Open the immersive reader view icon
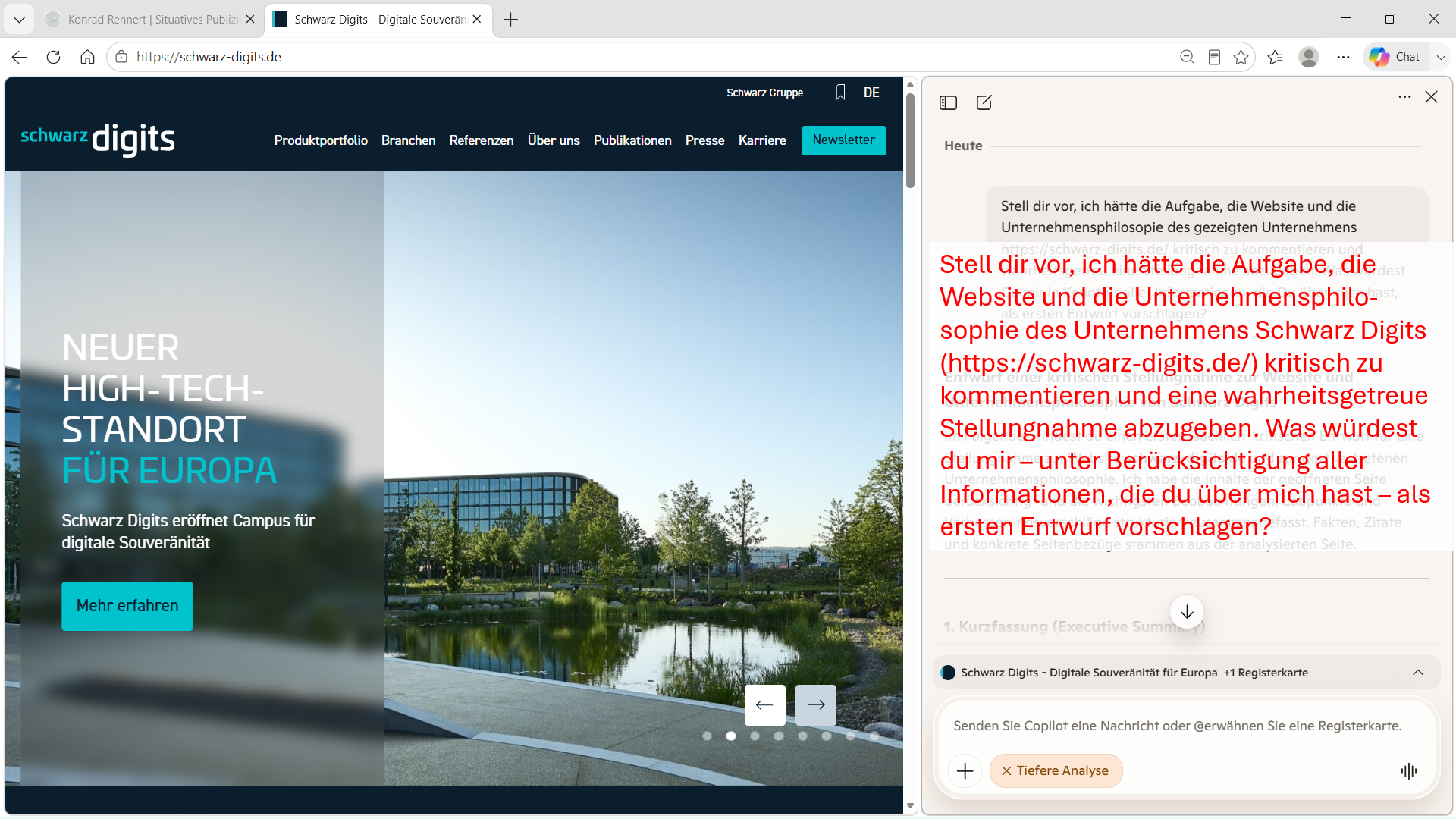The width and height of the screenshot is (1456, 819). tap(1214, 57)
